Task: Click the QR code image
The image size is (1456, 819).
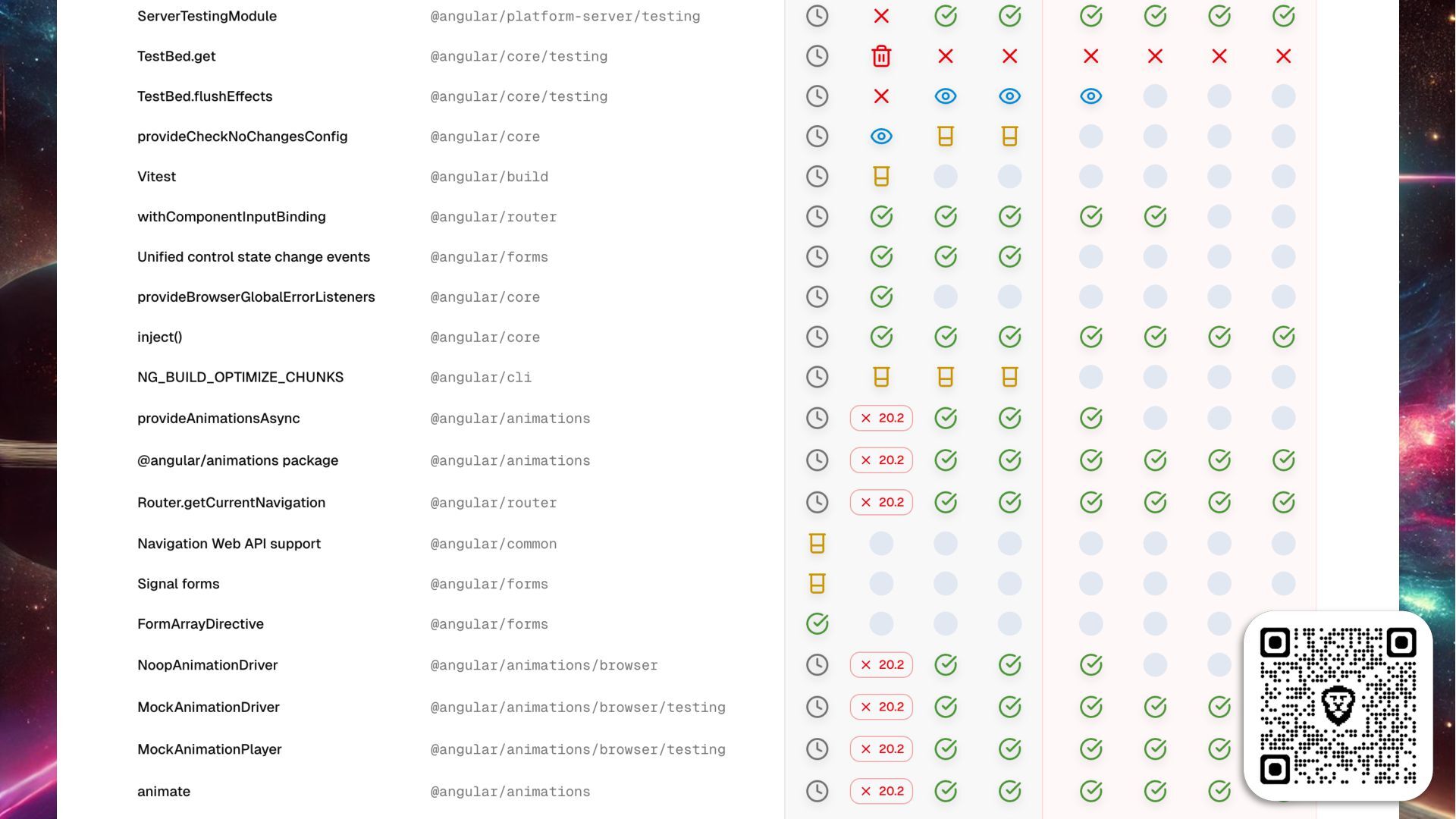Action: [1338, 706]
